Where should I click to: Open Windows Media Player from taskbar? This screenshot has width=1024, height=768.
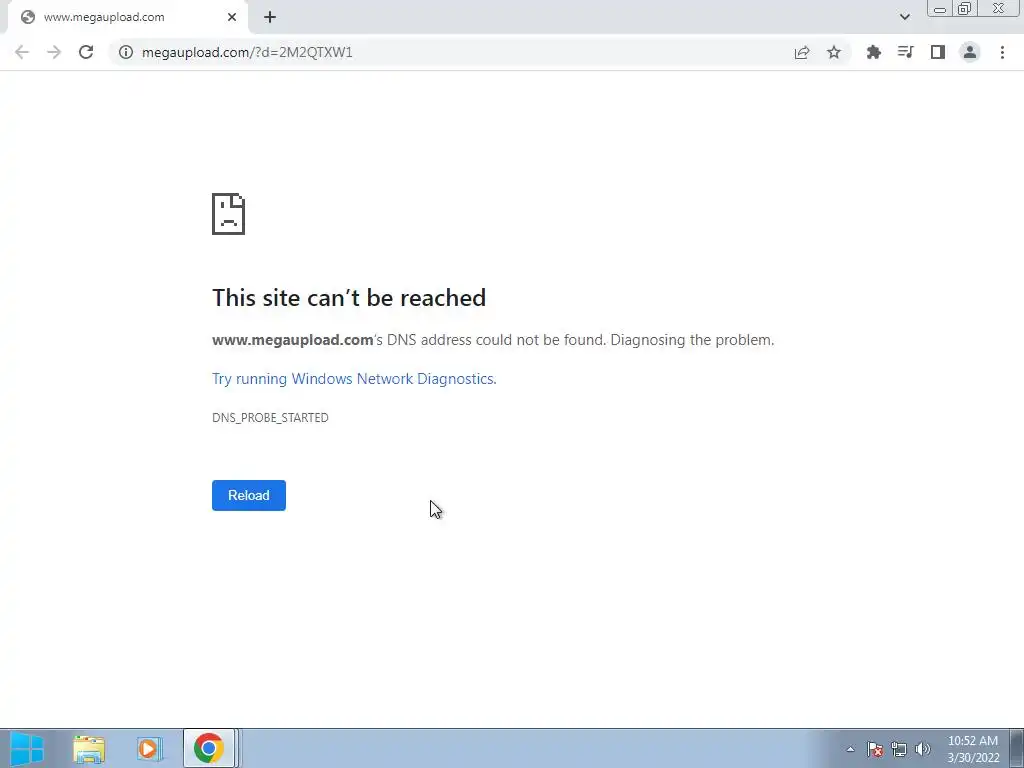point(149,748)
